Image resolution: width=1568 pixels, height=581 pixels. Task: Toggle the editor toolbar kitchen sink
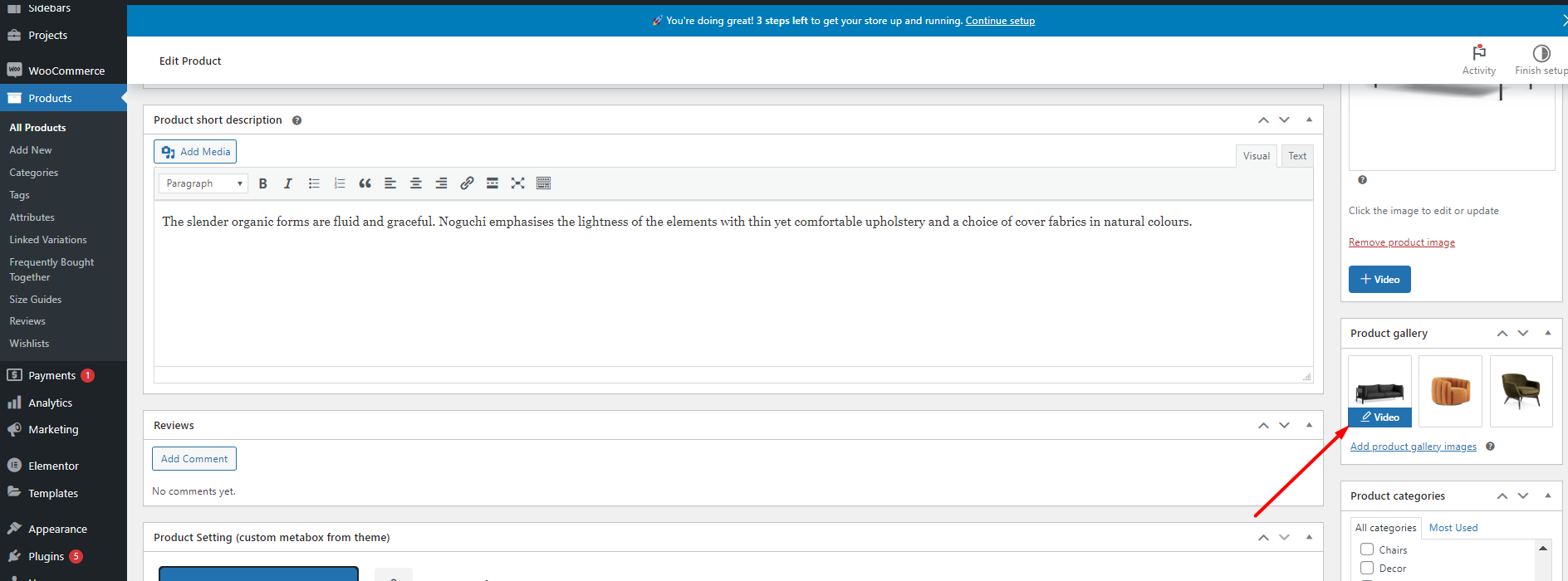click(544, 183)
